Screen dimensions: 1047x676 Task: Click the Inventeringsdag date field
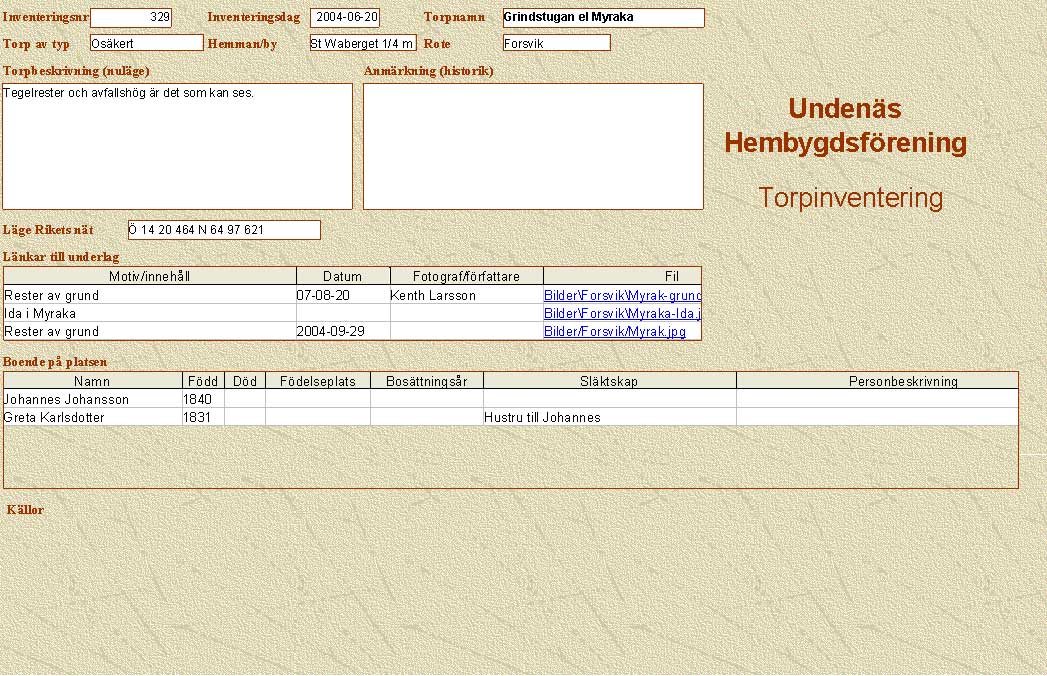click(345, 18)
